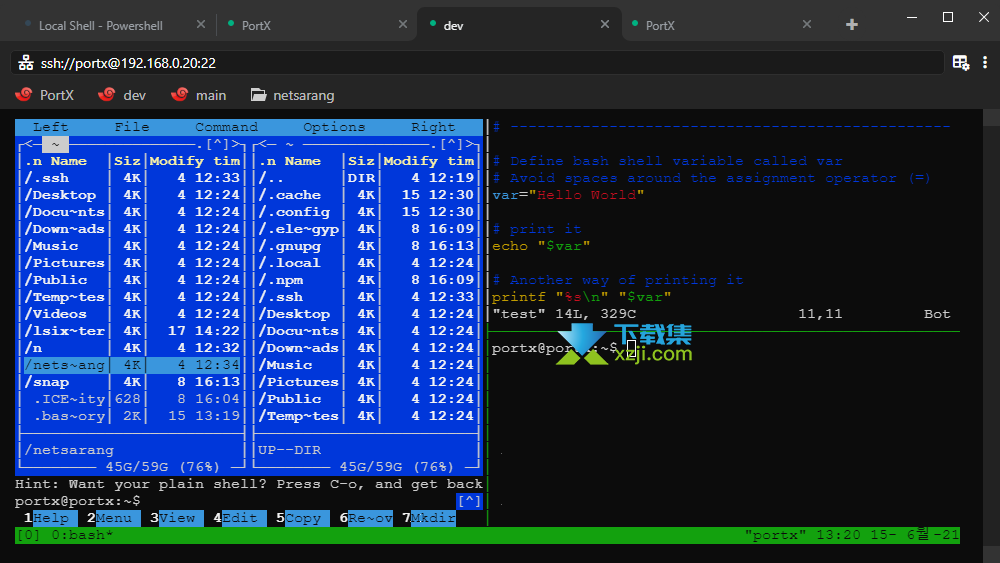Click the 2 Menu function key
Image resolution: width=1000 pixels, height=563 pixels.
tap(114, 518)
